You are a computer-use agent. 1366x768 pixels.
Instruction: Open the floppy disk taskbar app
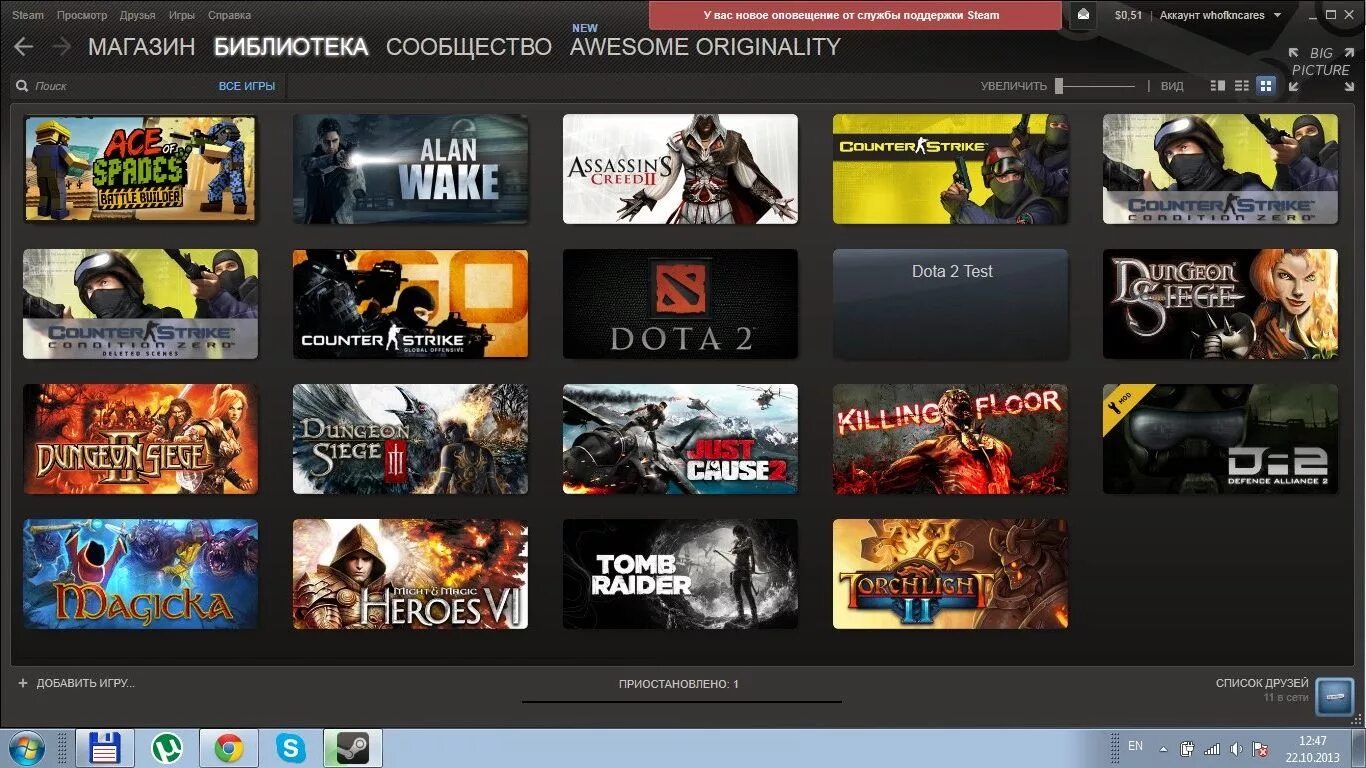click(105, 748)
